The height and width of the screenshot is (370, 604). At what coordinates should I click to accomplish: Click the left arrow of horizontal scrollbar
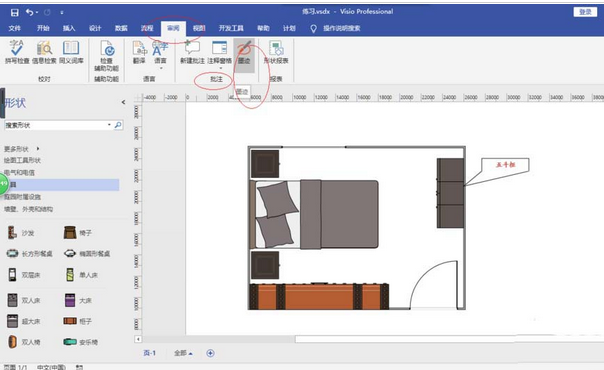click(138, 339)
